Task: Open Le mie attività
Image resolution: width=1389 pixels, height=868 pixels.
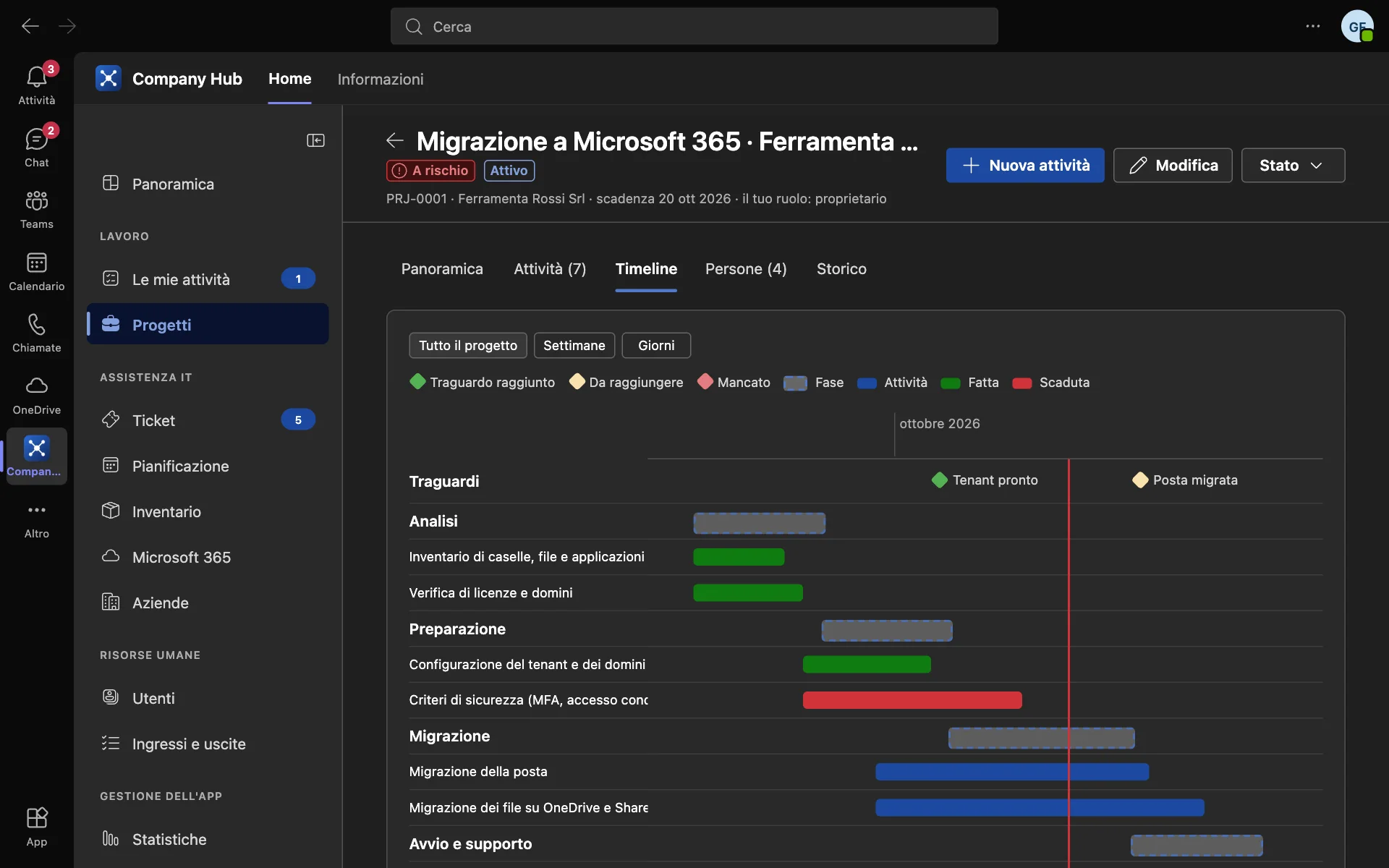Action: pyautogui.click(x=208, y=279)
